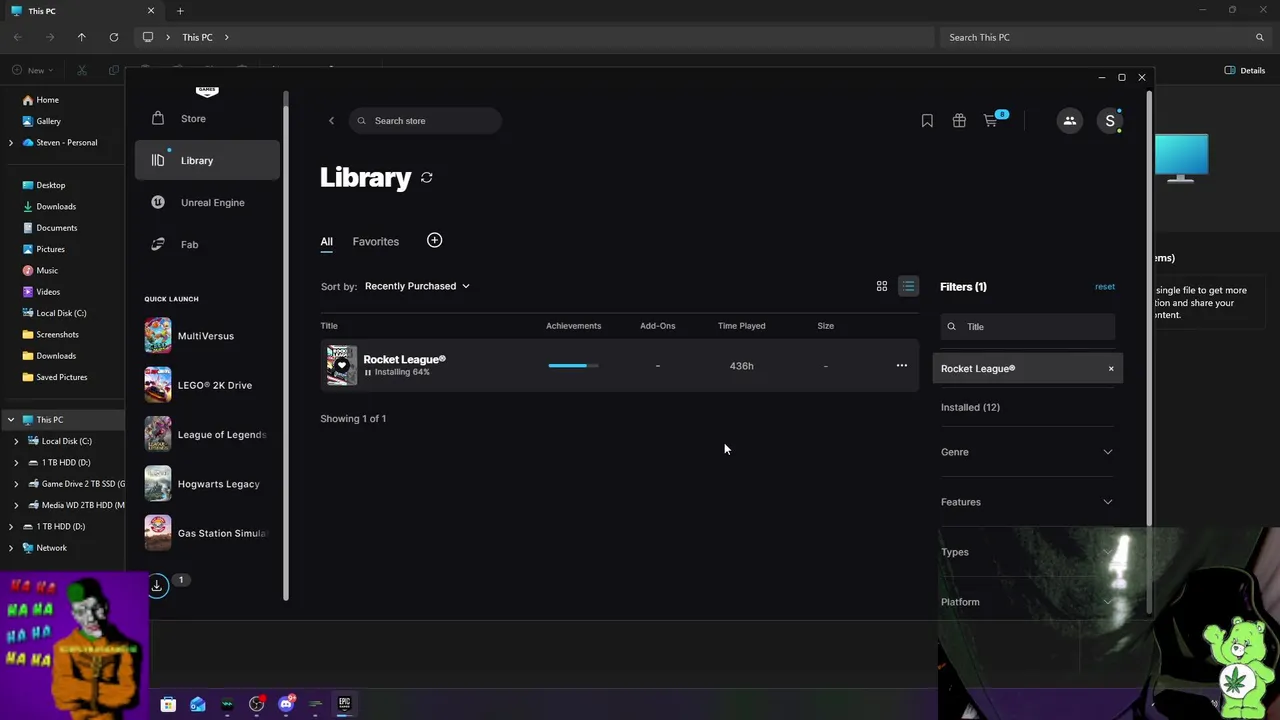Screen dimensions: 1280x720
Task: Open Pictures folder in File Explorer
Action: point(50,249)
